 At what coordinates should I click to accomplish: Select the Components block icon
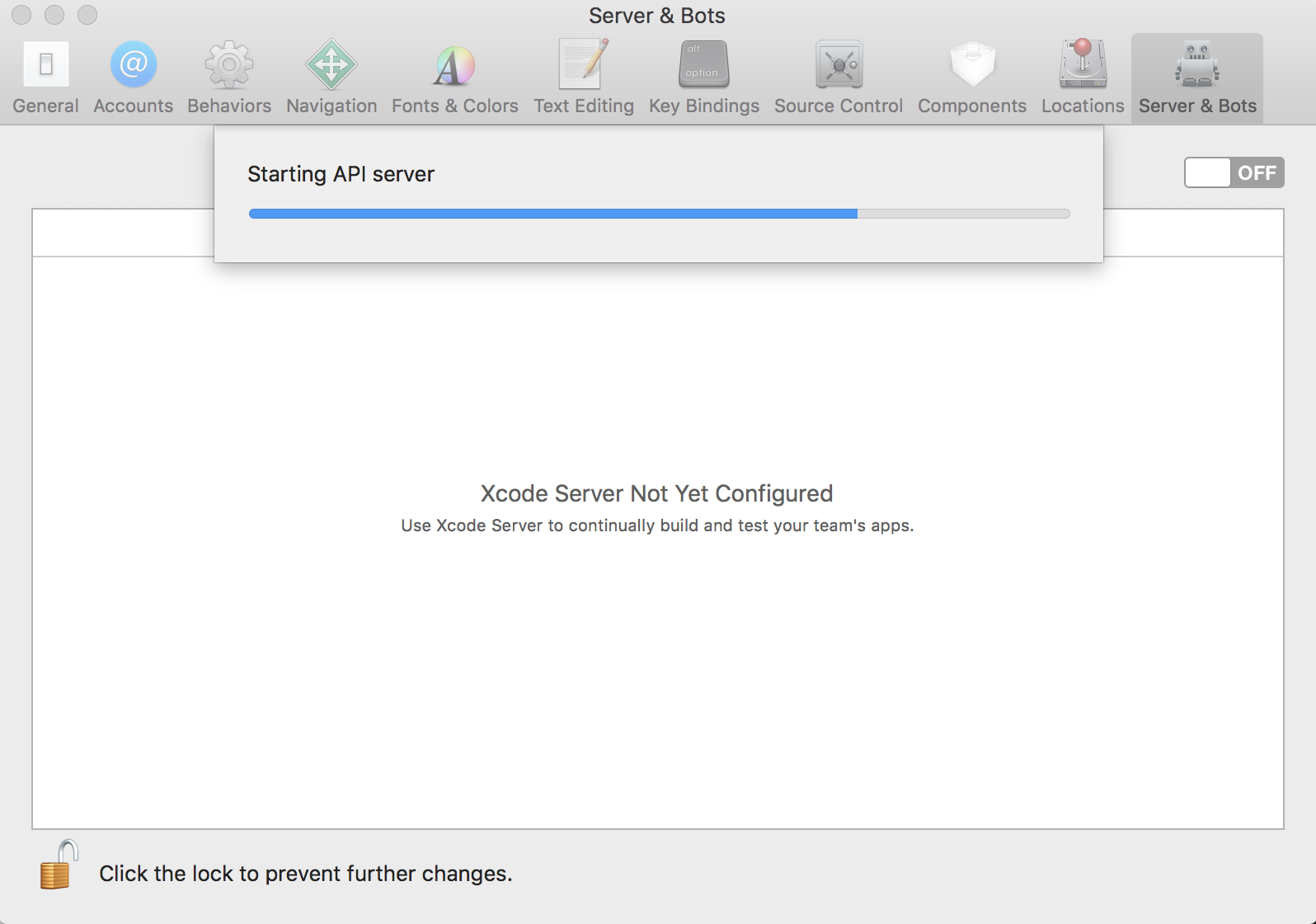click(x=973, y=64)
